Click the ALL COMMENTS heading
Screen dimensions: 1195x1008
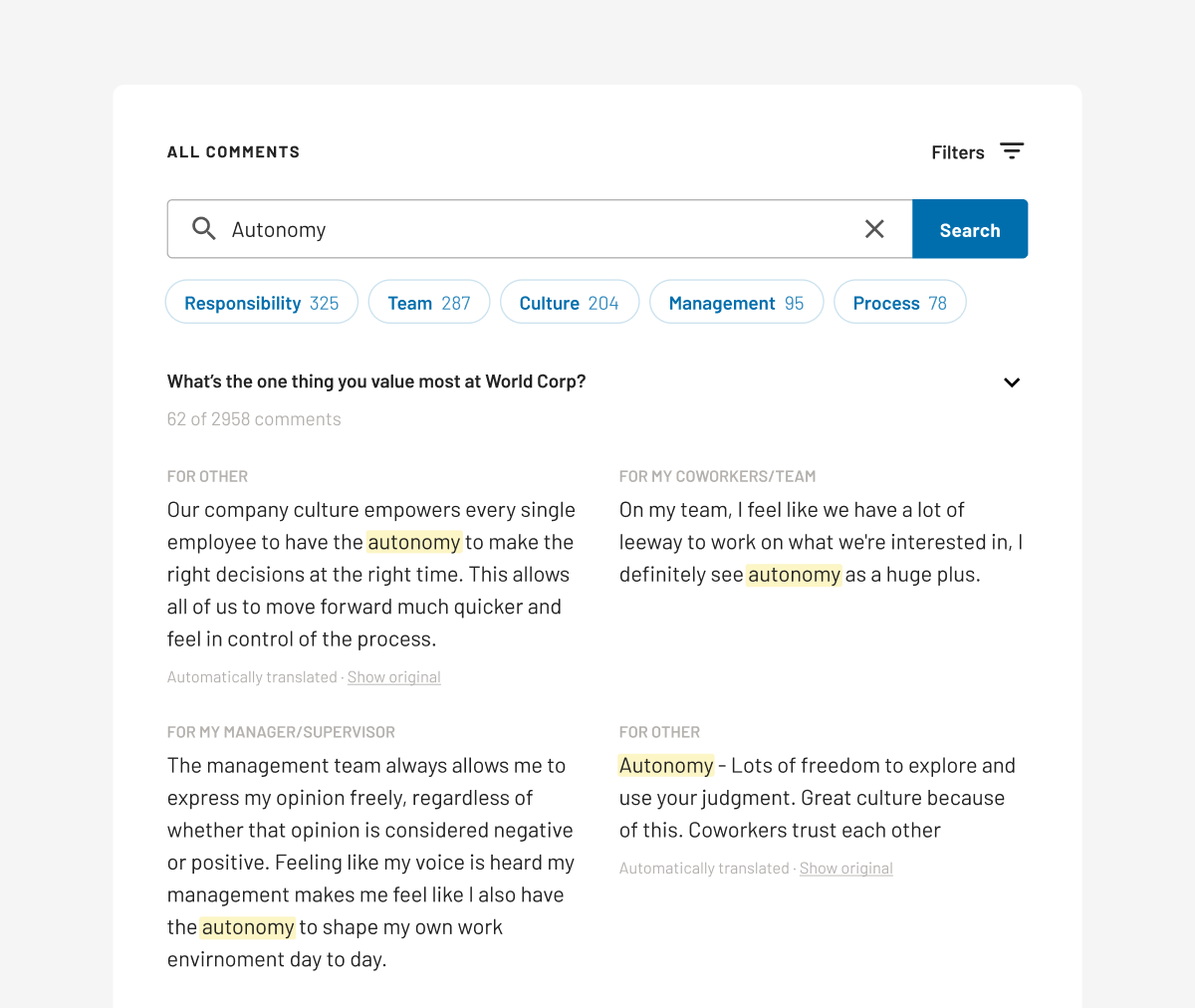[x=233, y=151]
